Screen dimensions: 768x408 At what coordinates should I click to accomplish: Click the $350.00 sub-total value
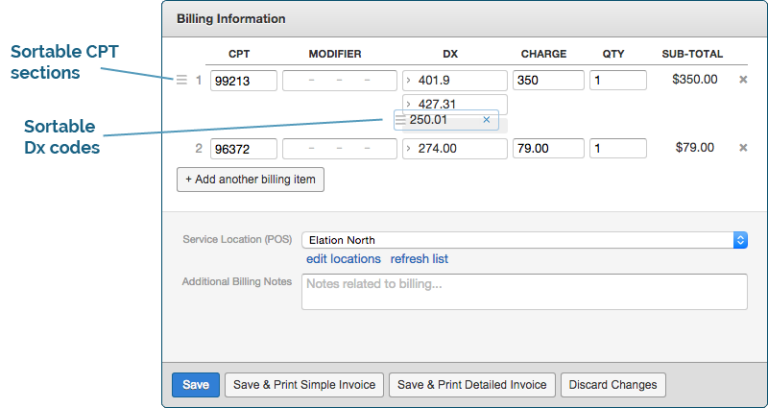coord(695,79)
